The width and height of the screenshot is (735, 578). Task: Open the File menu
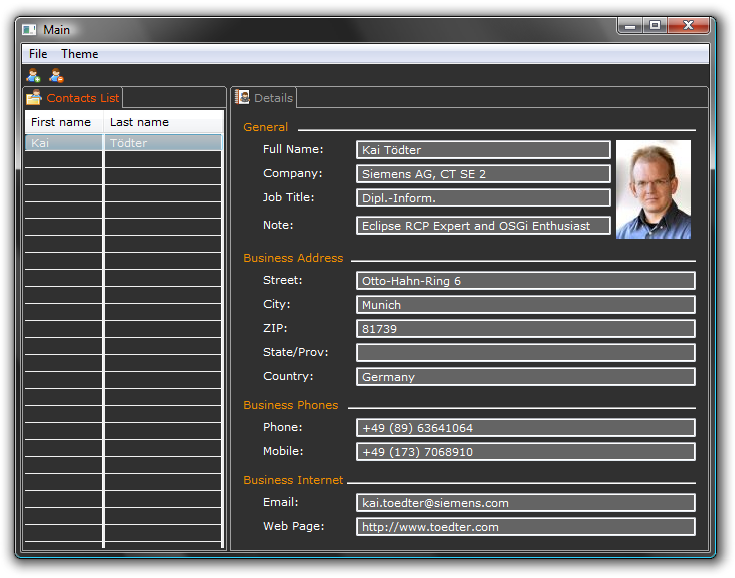click(x=38, y=54)
